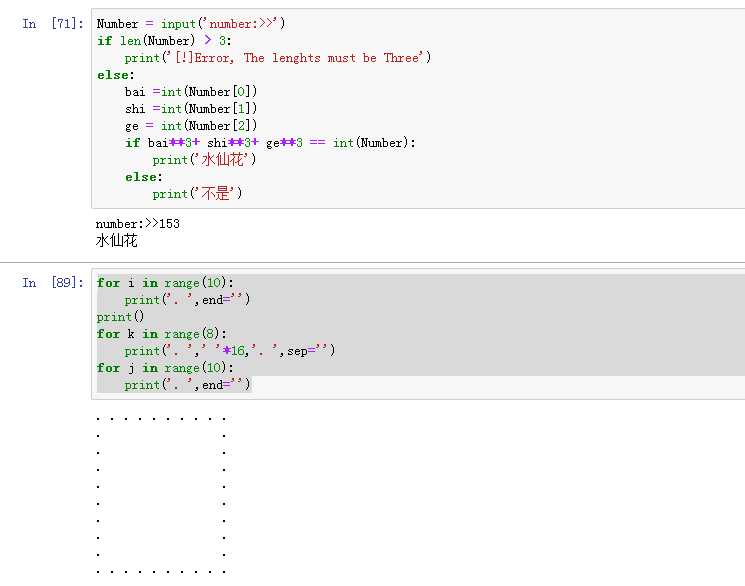The image size is (745, 586).
Task: Click line 'Number = input('number:>>')'
Action: pos(191,23)
